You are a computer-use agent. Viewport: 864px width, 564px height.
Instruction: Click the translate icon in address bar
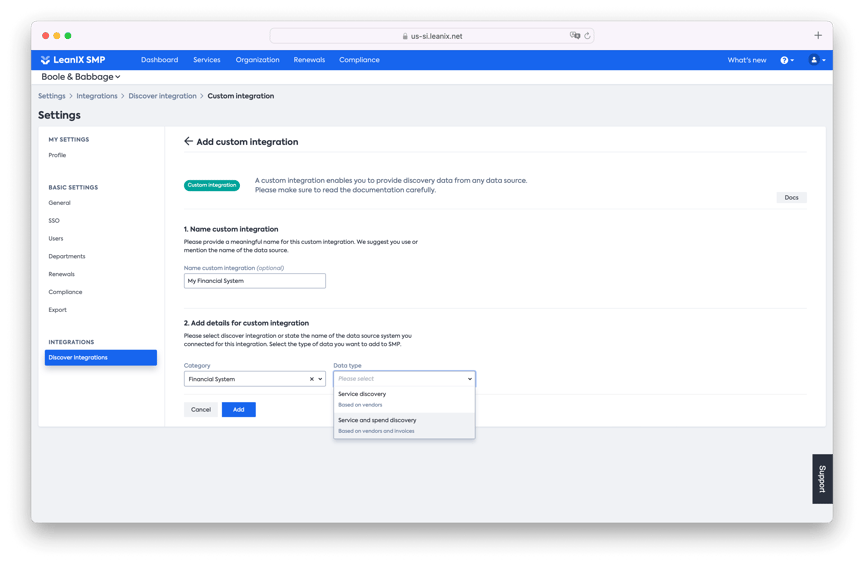click(575, 36)
